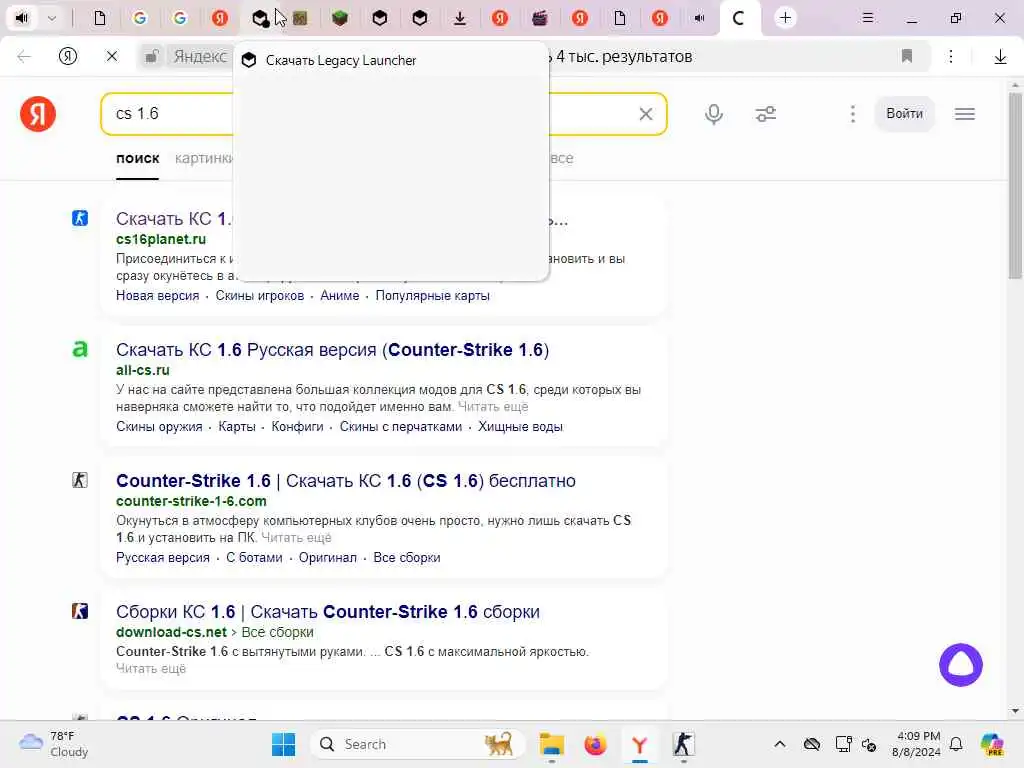Go back with the back arrow

24,56
